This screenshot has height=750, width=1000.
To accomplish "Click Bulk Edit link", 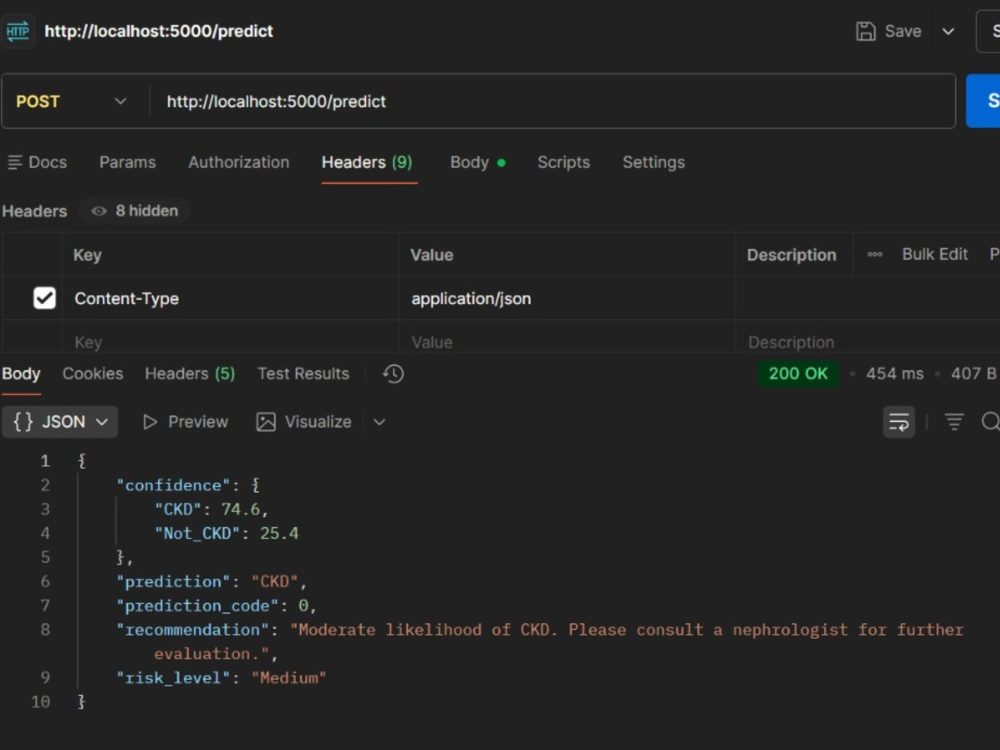I will (x=935, y=254).
